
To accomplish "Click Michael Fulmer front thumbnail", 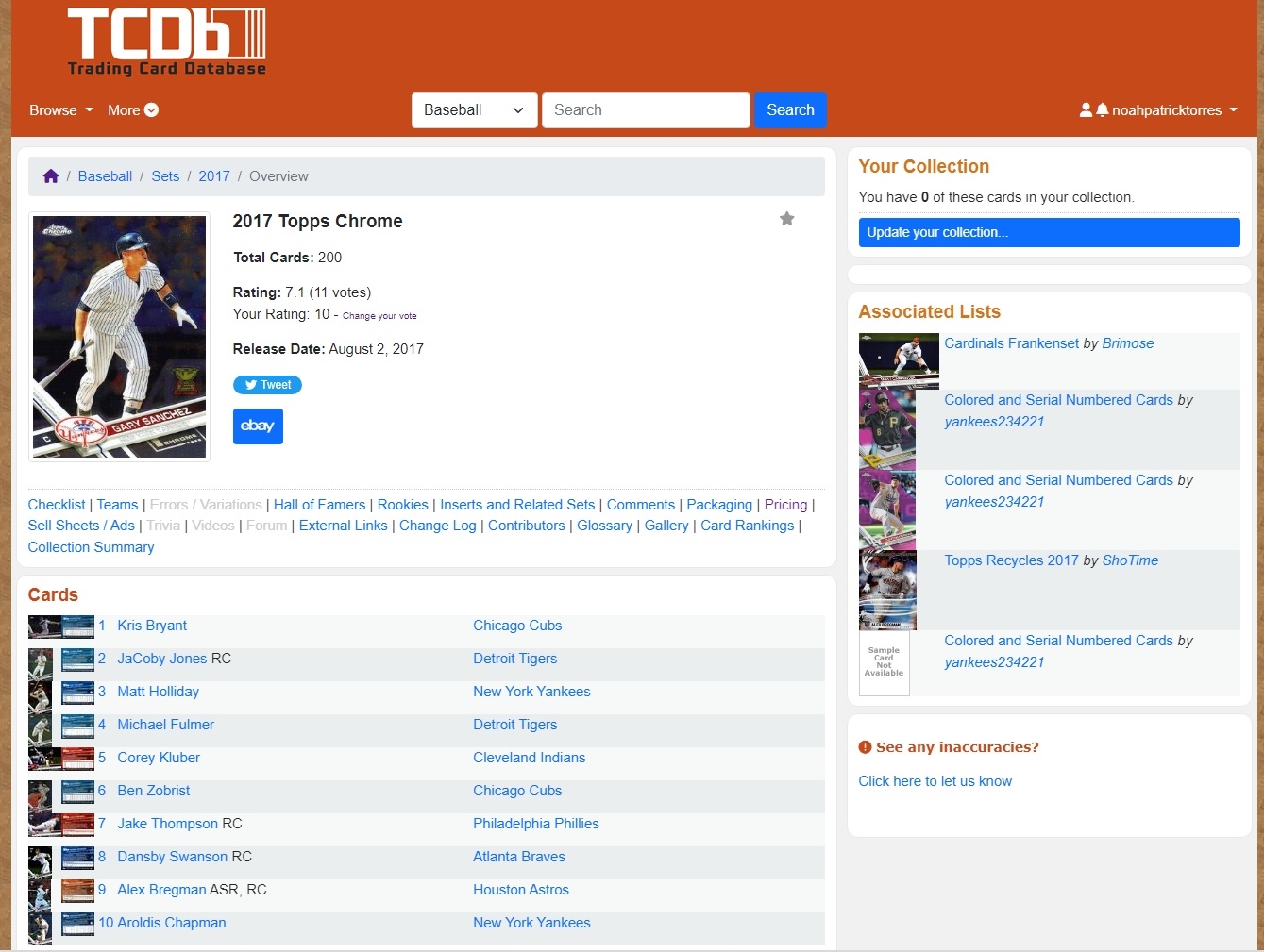I will [x=40, y=730].
